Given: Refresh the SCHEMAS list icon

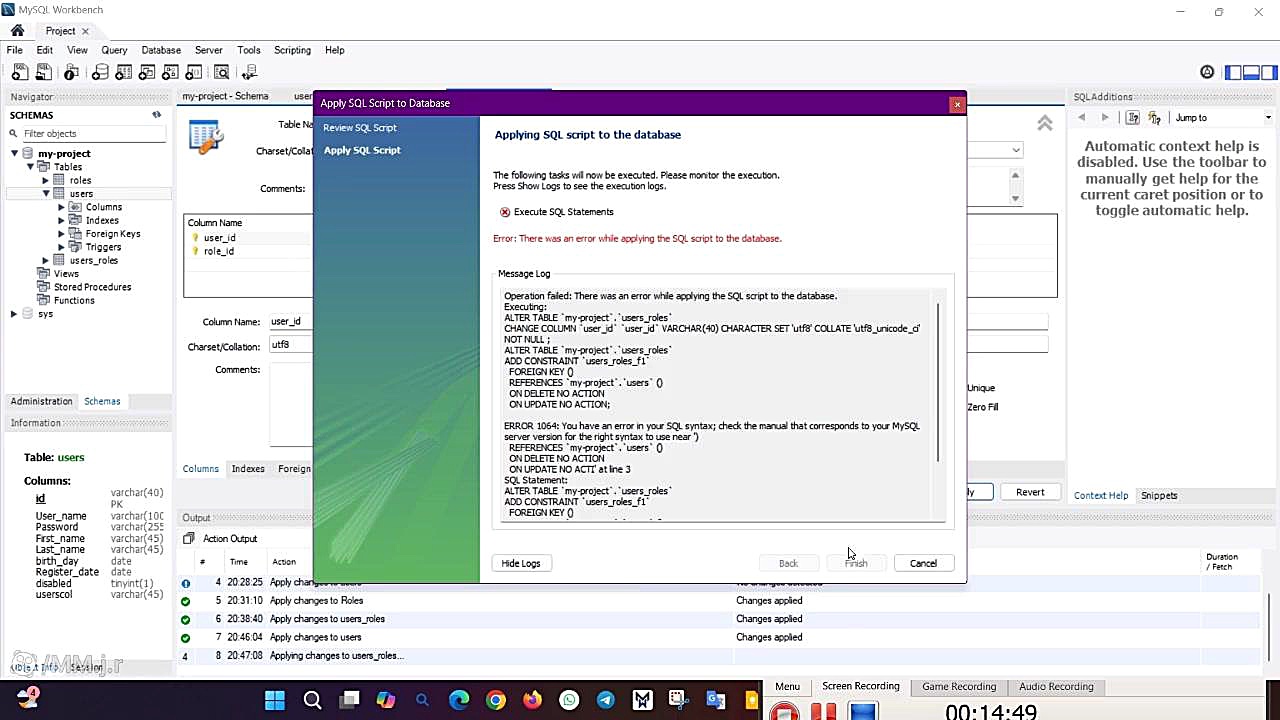Looking at the screenshot, I should (156, 115).
